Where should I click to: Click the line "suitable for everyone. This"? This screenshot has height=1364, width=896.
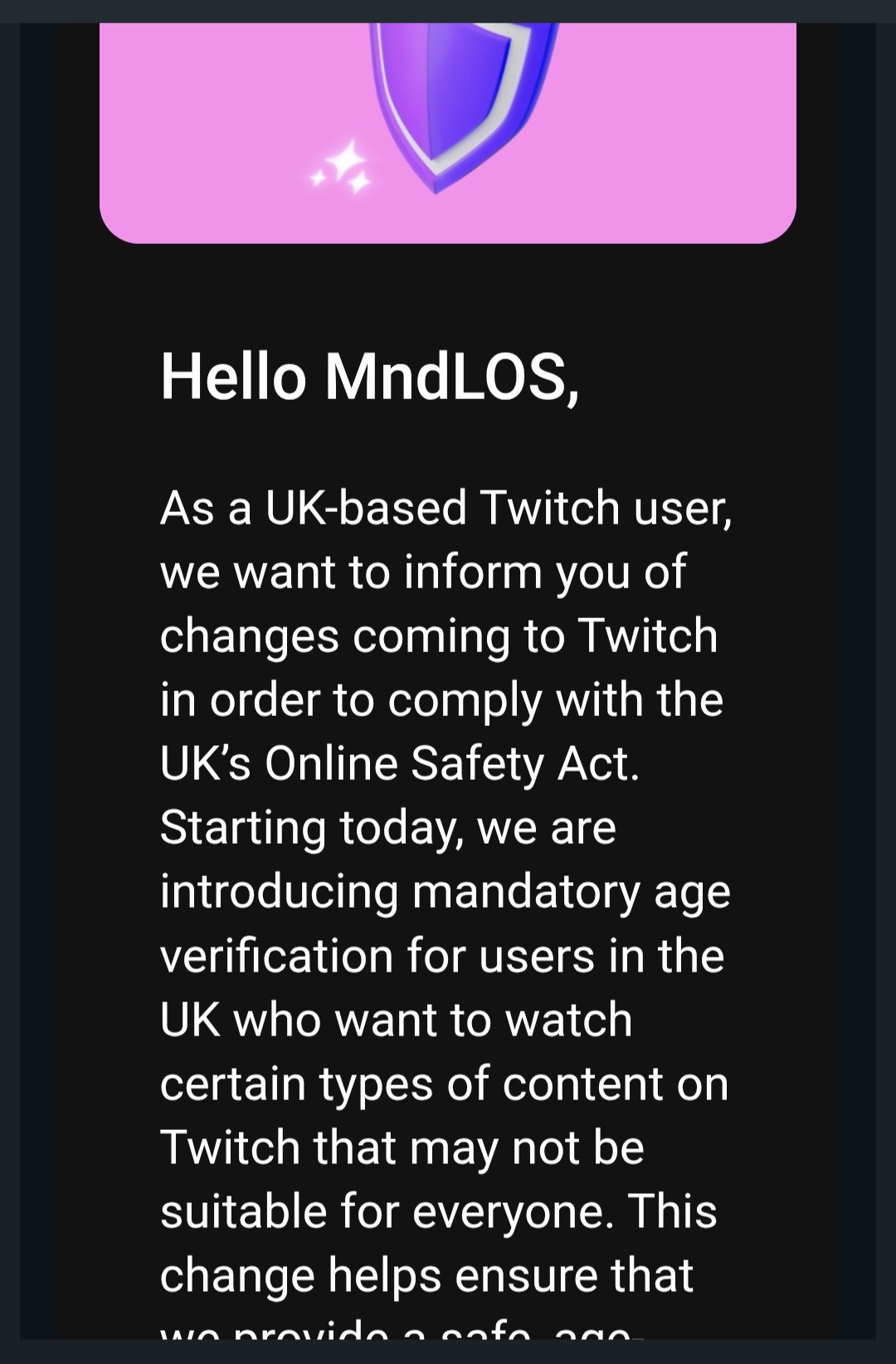click(438, 1211)
